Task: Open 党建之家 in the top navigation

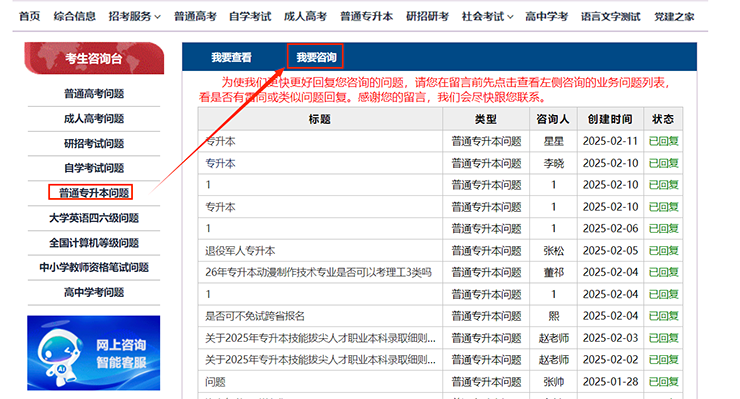Action: point(674,17)
